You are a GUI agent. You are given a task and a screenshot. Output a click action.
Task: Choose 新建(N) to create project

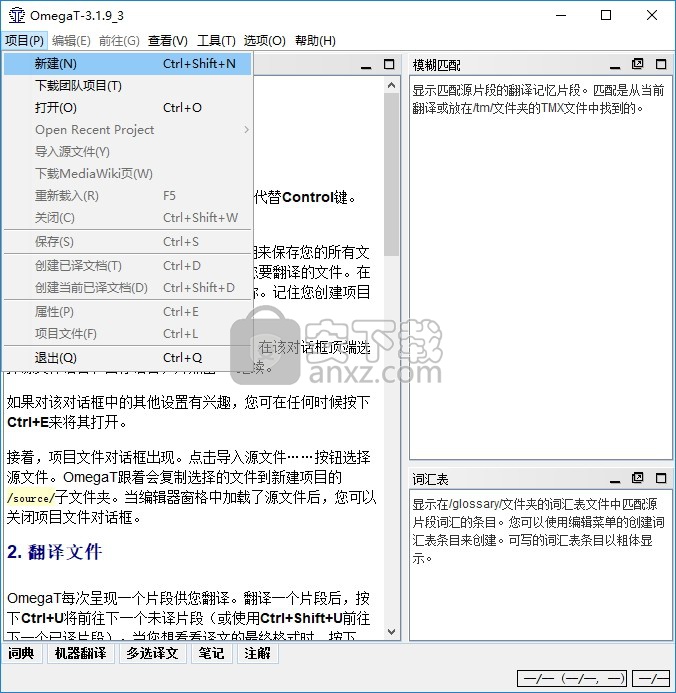coord(128,64)
